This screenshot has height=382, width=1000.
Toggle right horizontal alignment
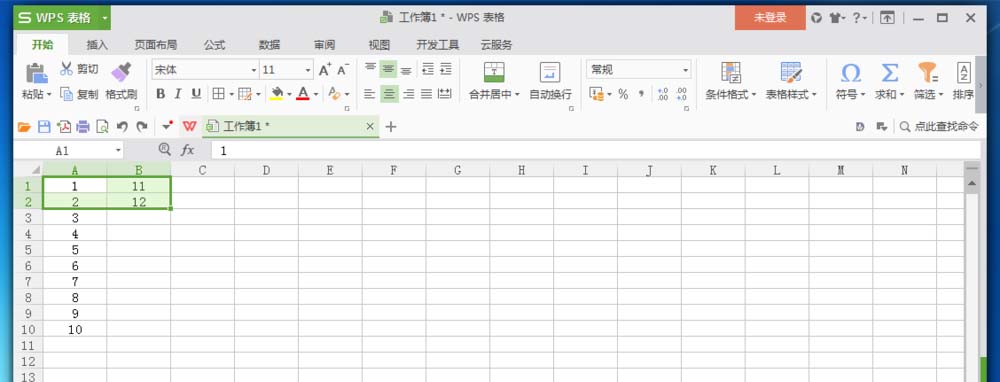pyautogui.click(x=409, y=94)
